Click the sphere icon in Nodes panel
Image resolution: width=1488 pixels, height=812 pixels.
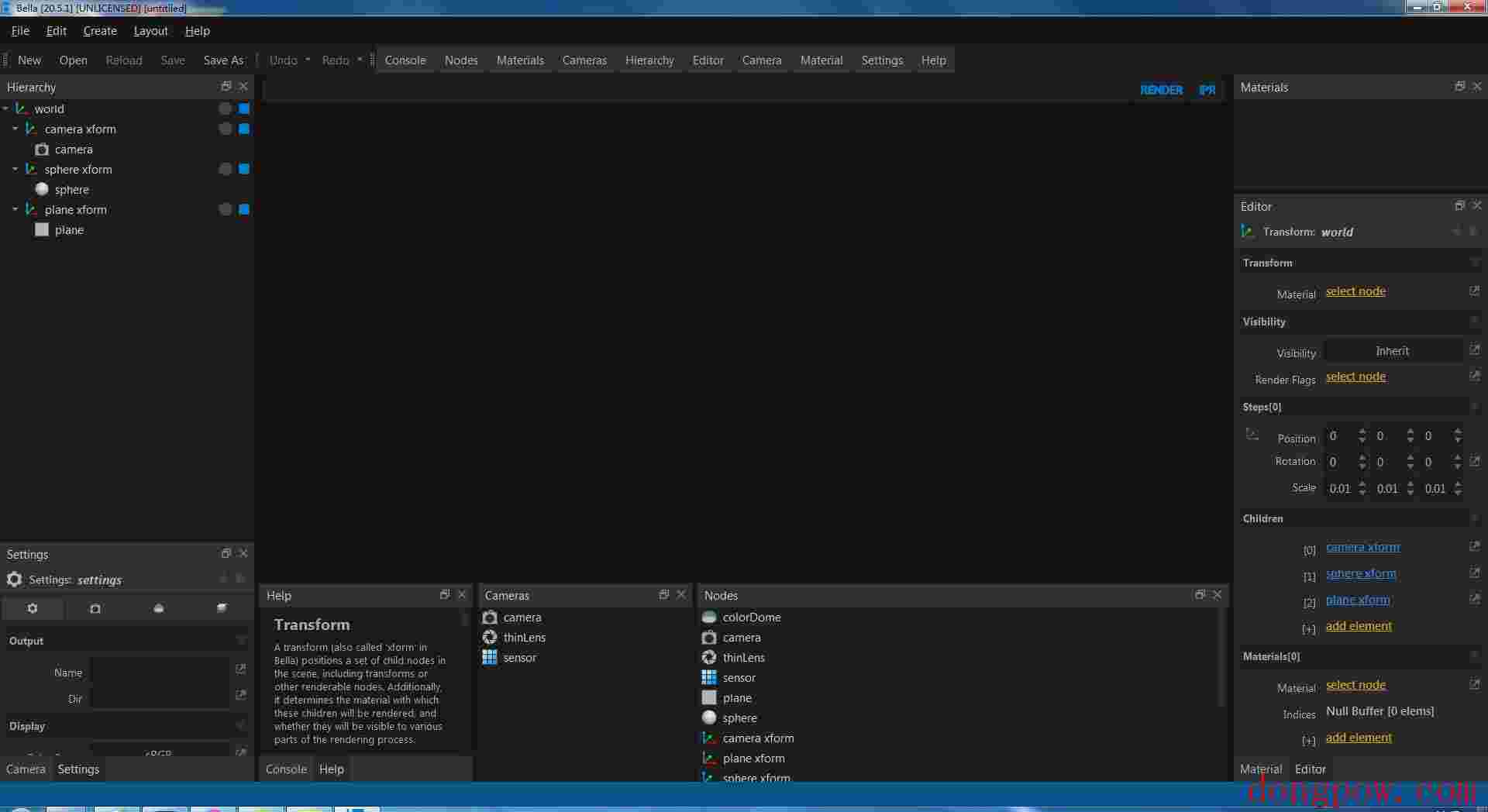(709, 718)
